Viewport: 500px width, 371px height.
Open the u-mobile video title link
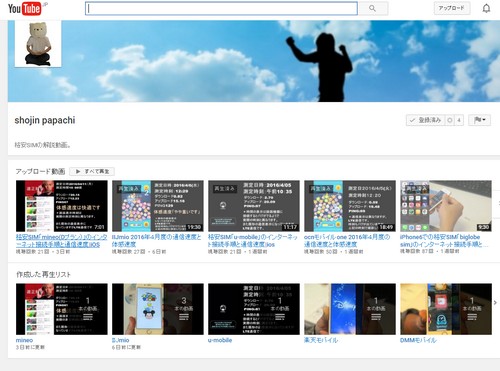click(253, 241)
